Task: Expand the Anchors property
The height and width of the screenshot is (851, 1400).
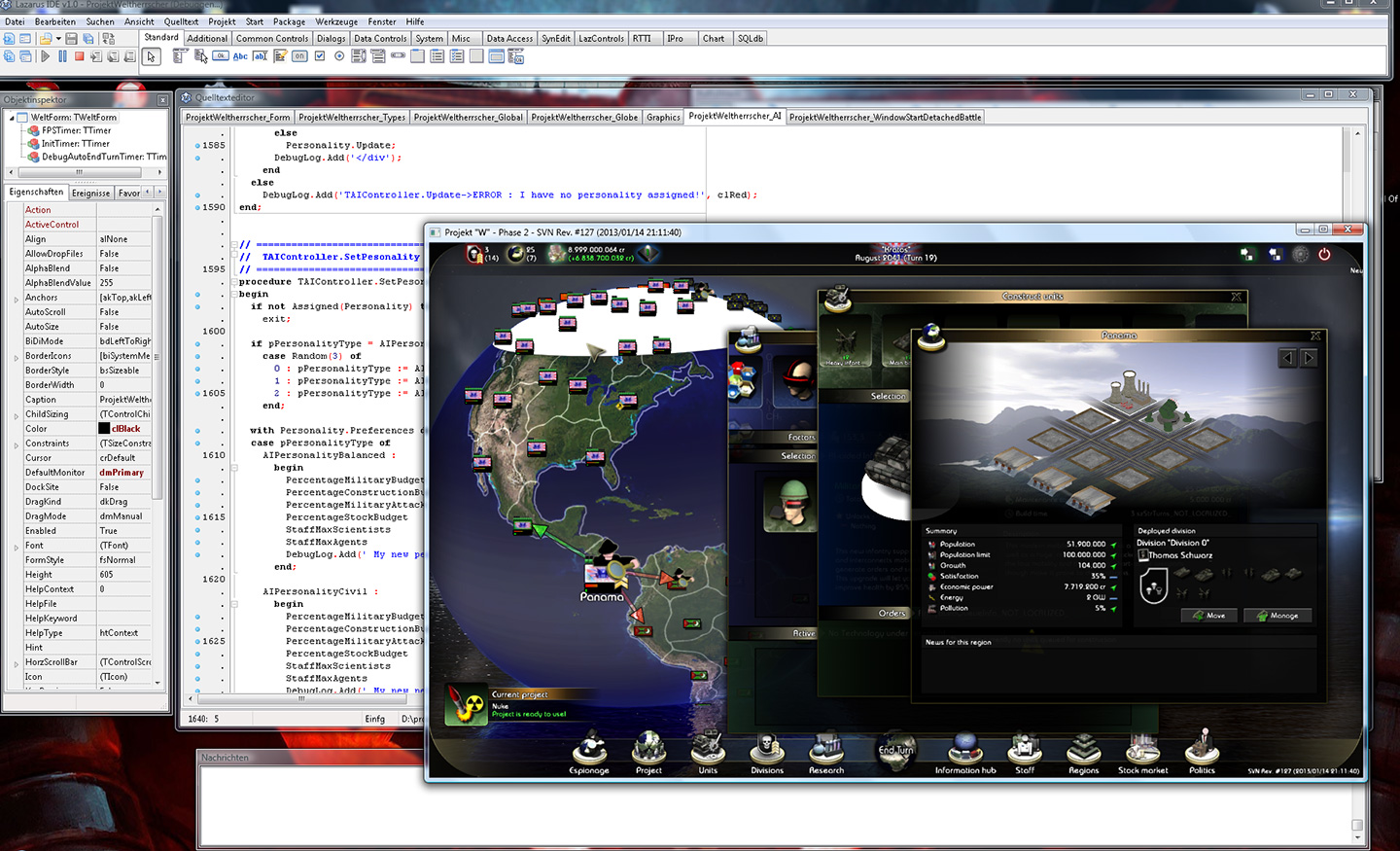Action: pos(16,299)
